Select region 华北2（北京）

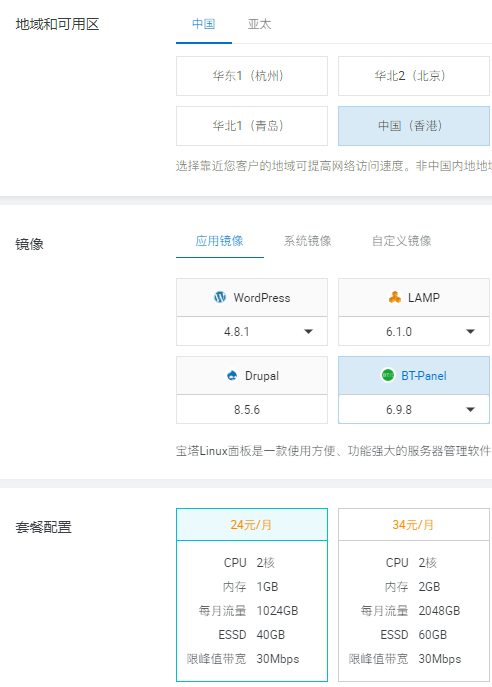[x=414, y=76]
